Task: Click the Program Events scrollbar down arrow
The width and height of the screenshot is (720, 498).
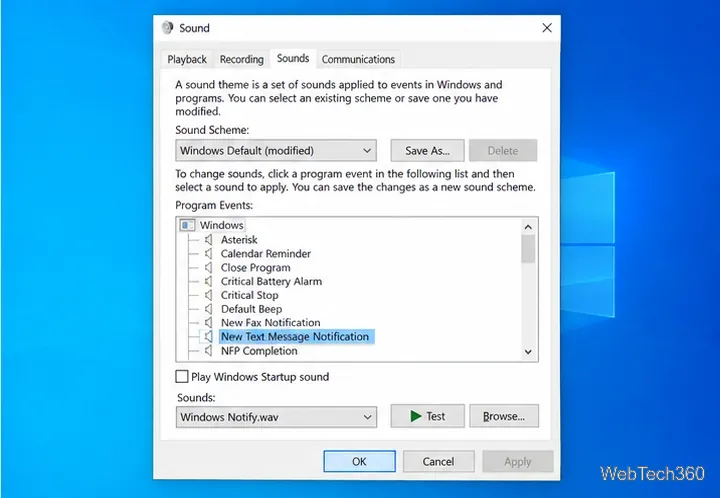Action: 528,352
